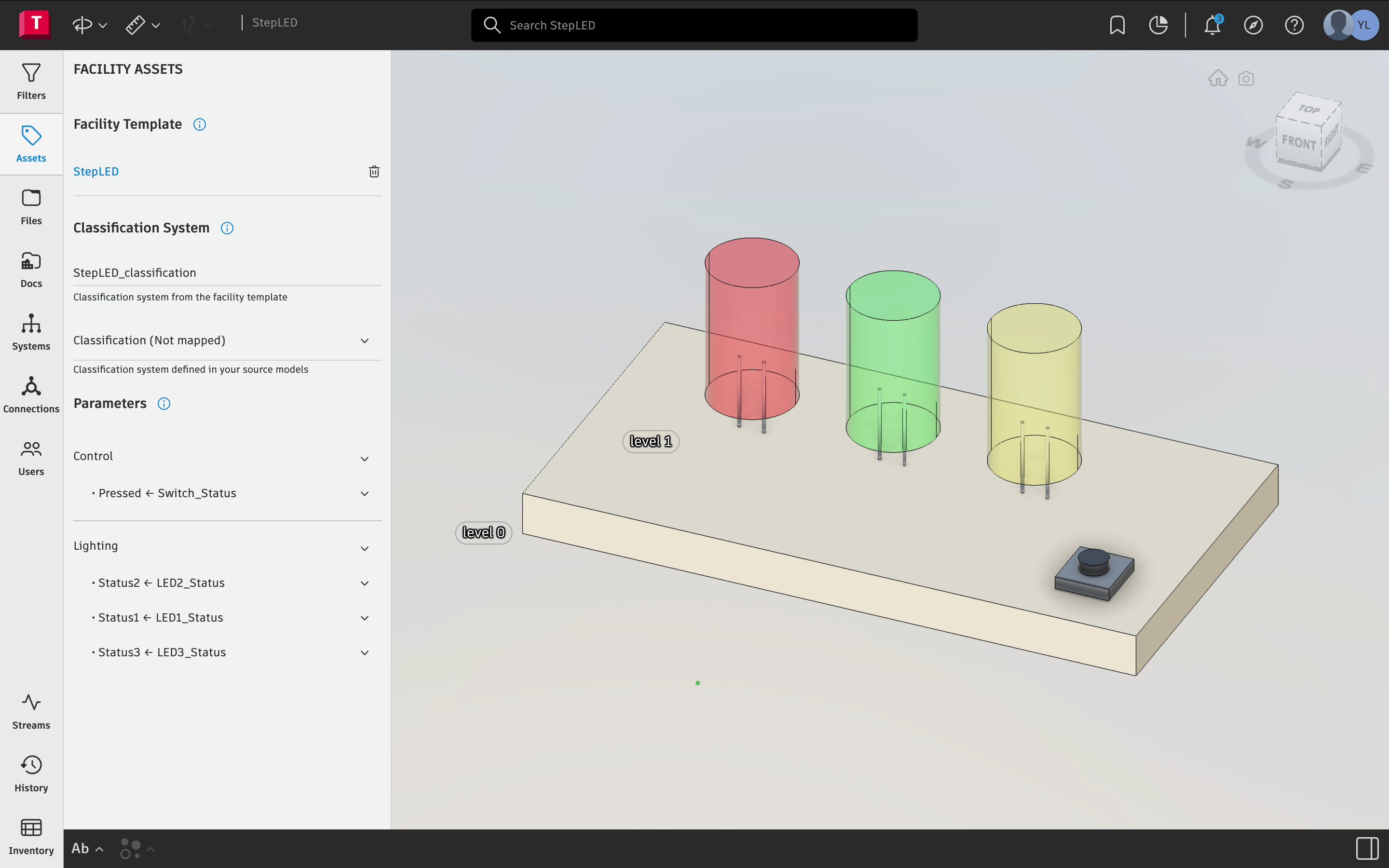Image resolution: width=1389 pixels, height=868 pixels.
Task: Open the Streams panel
Action: pos(31,711)
